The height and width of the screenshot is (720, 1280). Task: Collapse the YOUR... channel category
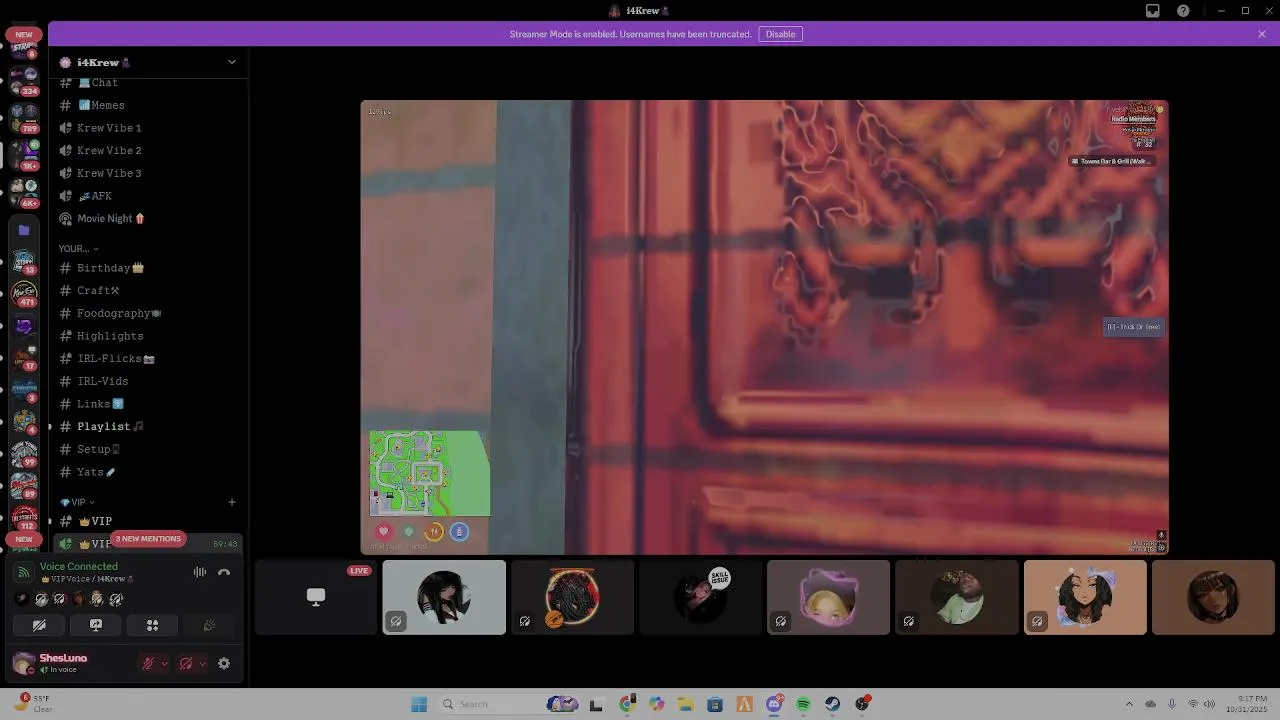[78, 248]
